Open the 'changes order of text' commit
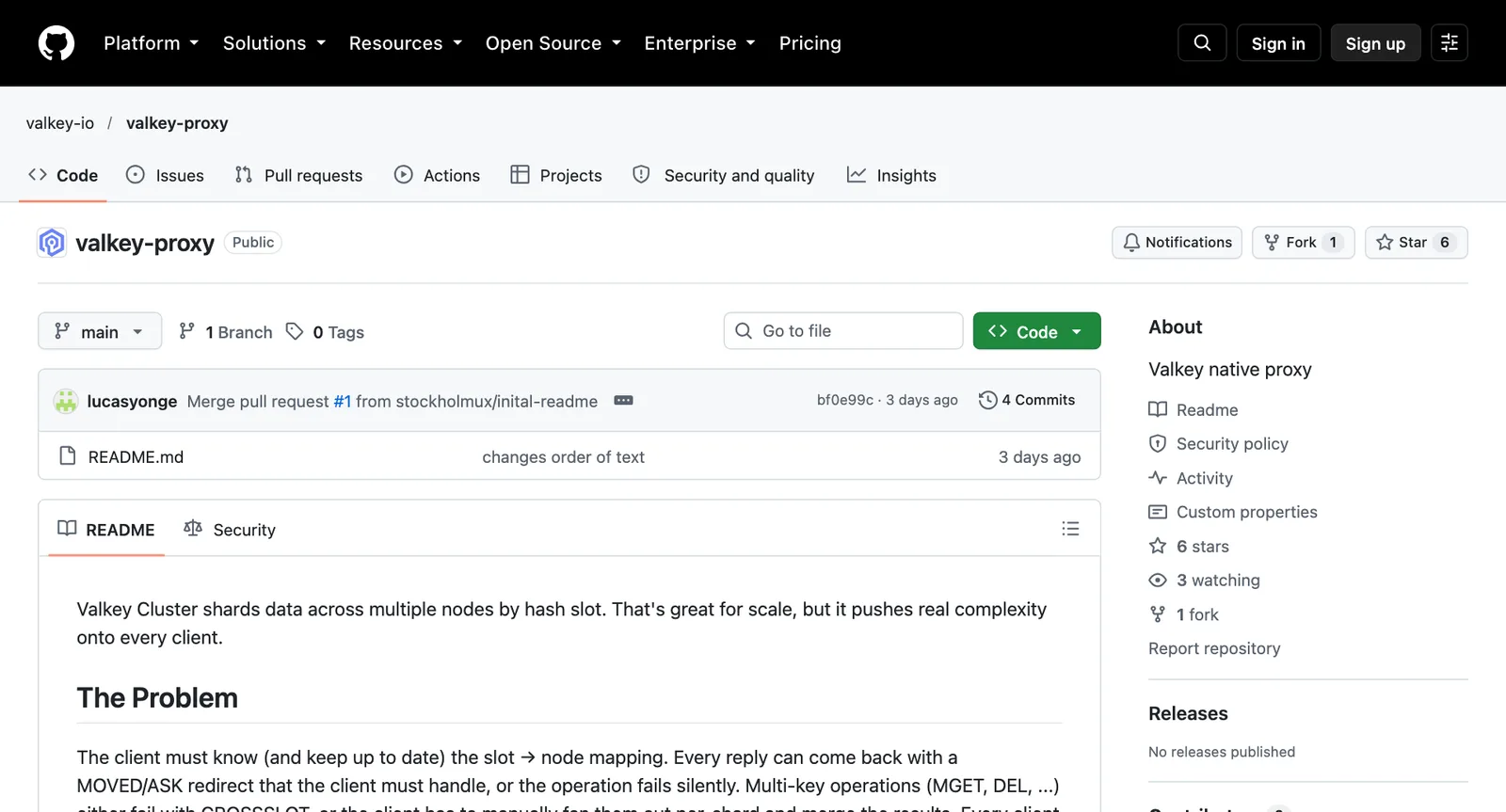 point(563,456)
